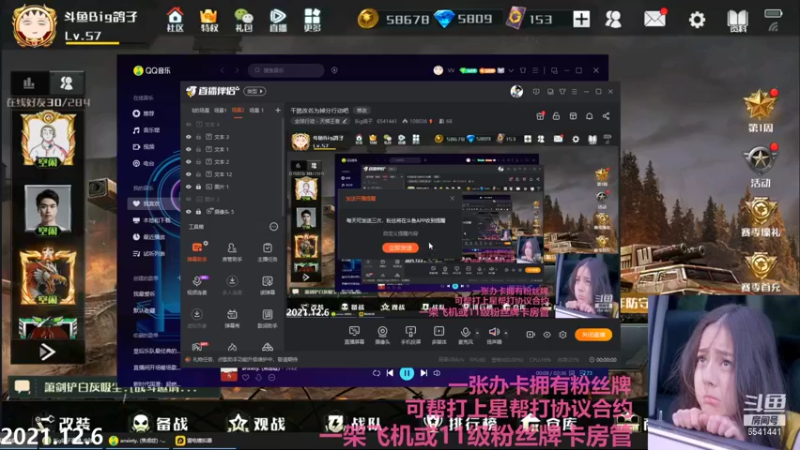This screenshot has width=800, height=450.
Task: Open 房管助手 tool in the toolbox
Action: [232, 252]
